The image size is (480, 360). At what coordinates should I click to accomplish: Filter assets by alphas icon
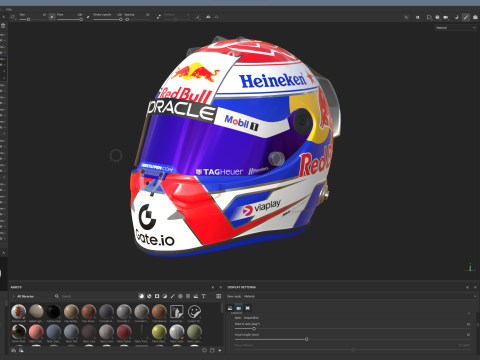click(x=180, y=296)
